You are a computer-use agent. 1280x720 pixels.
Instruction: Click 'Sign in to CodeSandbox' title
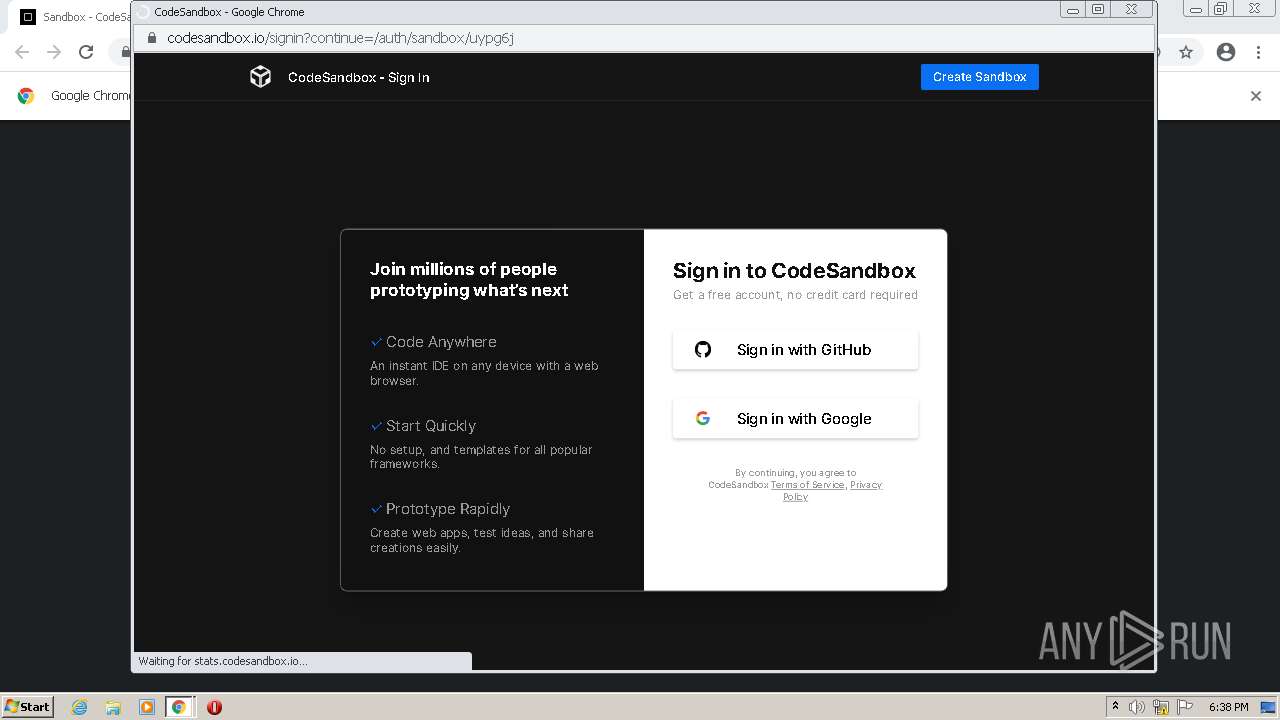[794, 271]
